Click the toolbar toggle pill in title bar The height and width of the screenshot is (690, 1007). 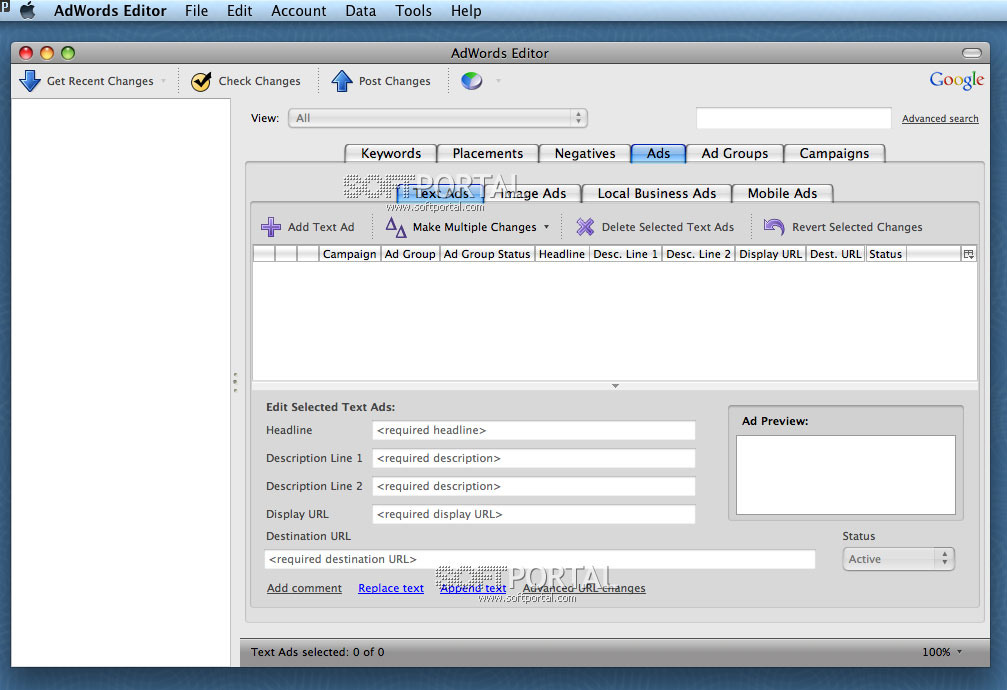[972, 53]
